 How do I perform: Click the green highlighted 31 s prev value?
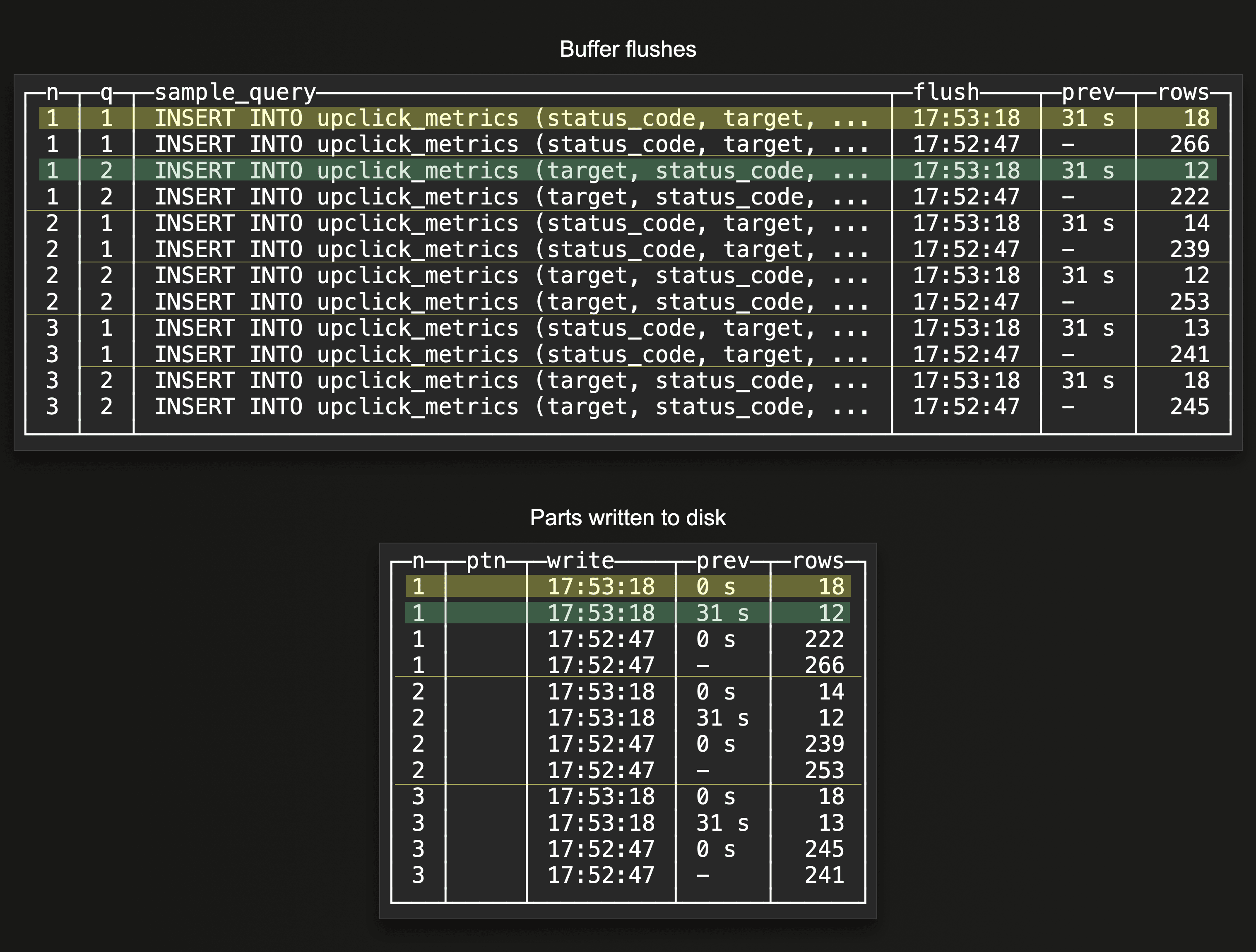click(x=722, y=613)
